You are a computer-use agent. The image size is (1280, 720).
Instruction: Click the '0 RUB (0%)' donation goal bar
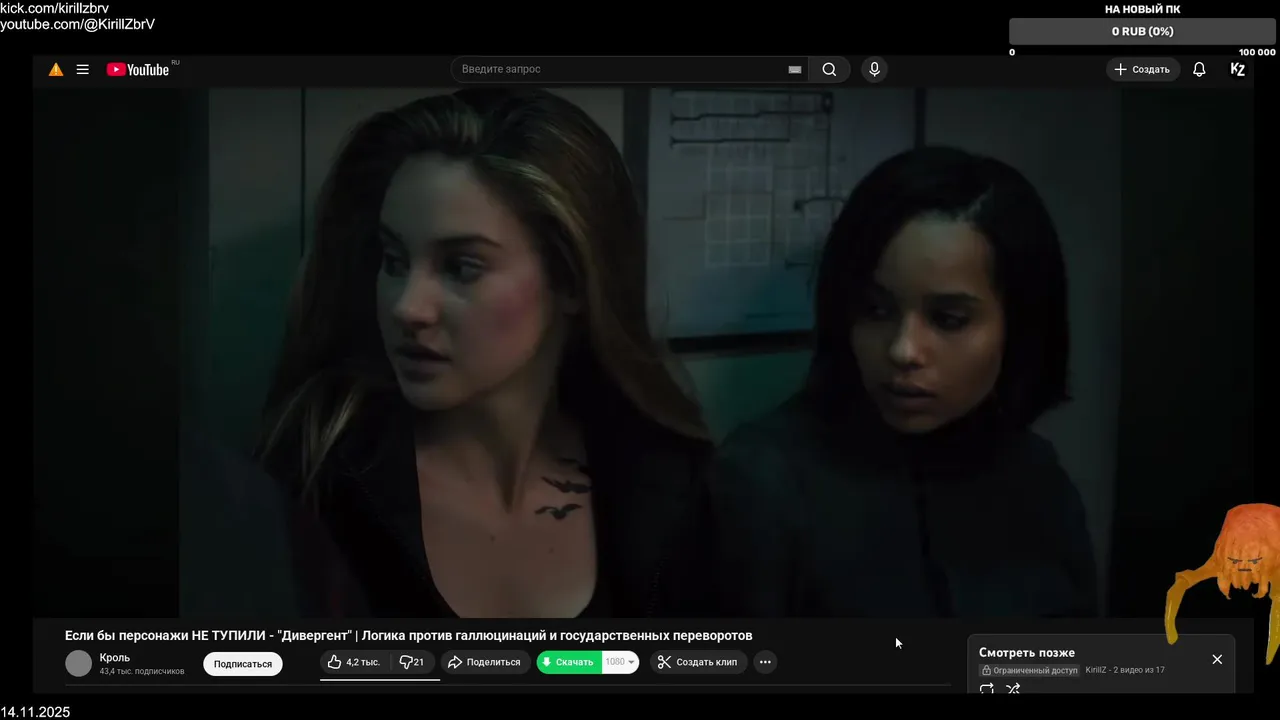[x=1142, y=31]
